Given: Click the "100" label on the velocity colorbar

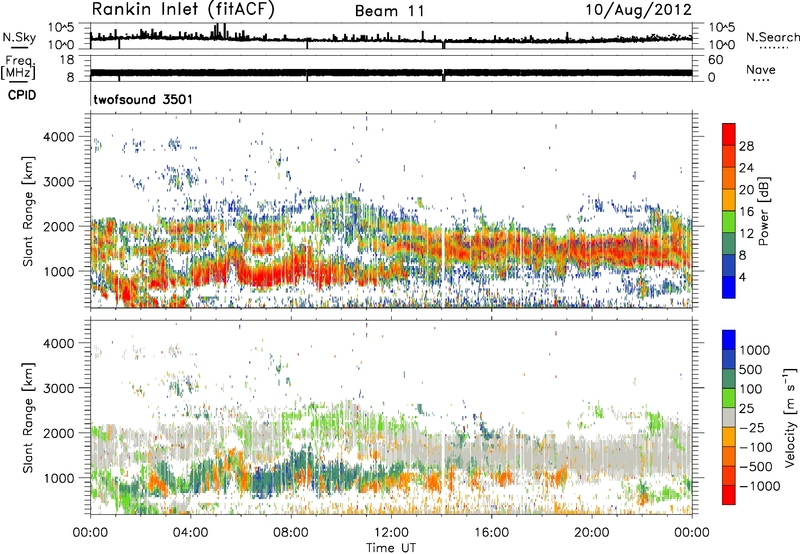Looking at the screenshot, I should [751, 389].
